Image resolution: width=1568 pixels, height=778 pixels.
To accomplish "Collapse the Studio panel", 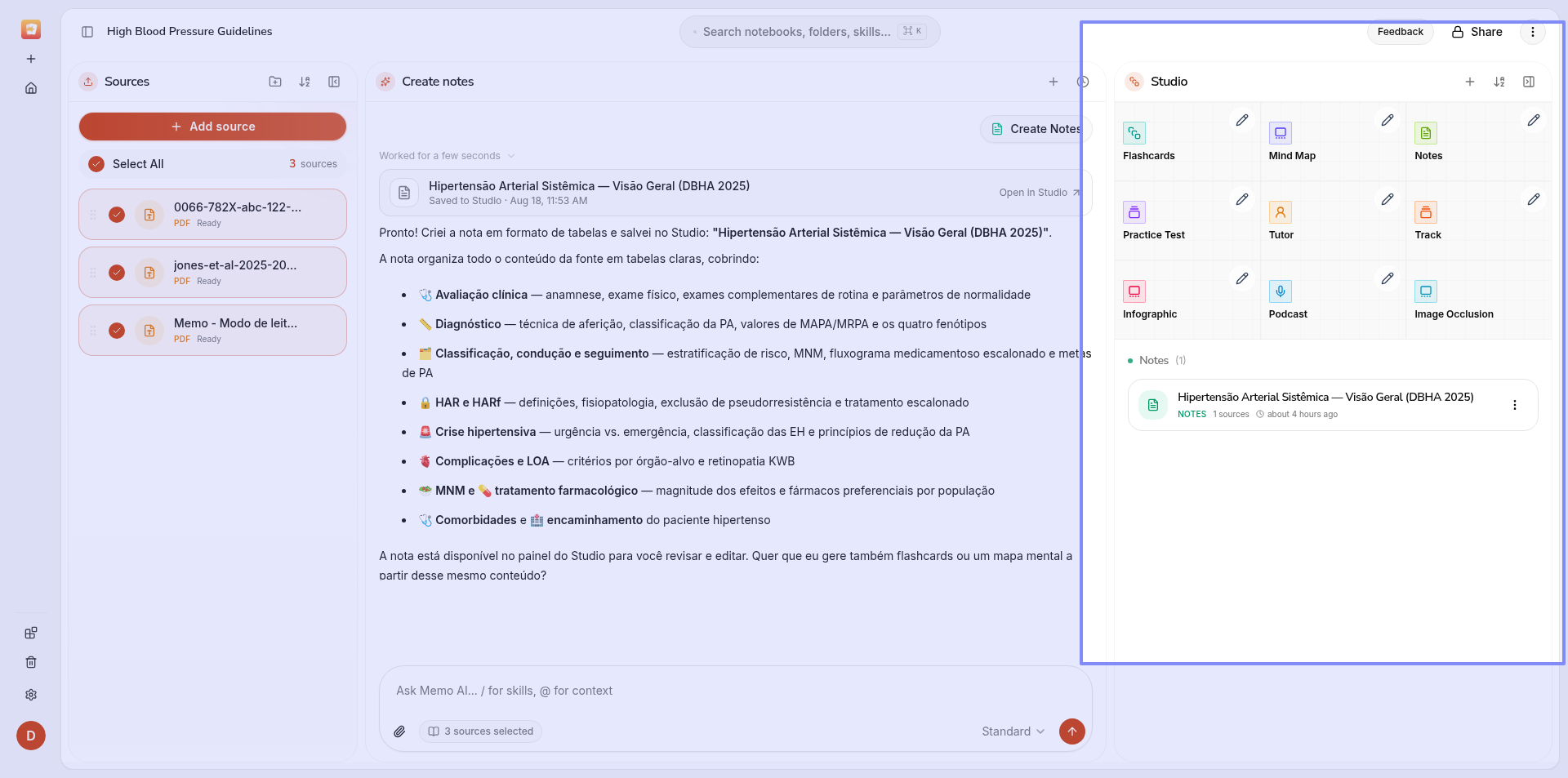I will [1529, 82].
